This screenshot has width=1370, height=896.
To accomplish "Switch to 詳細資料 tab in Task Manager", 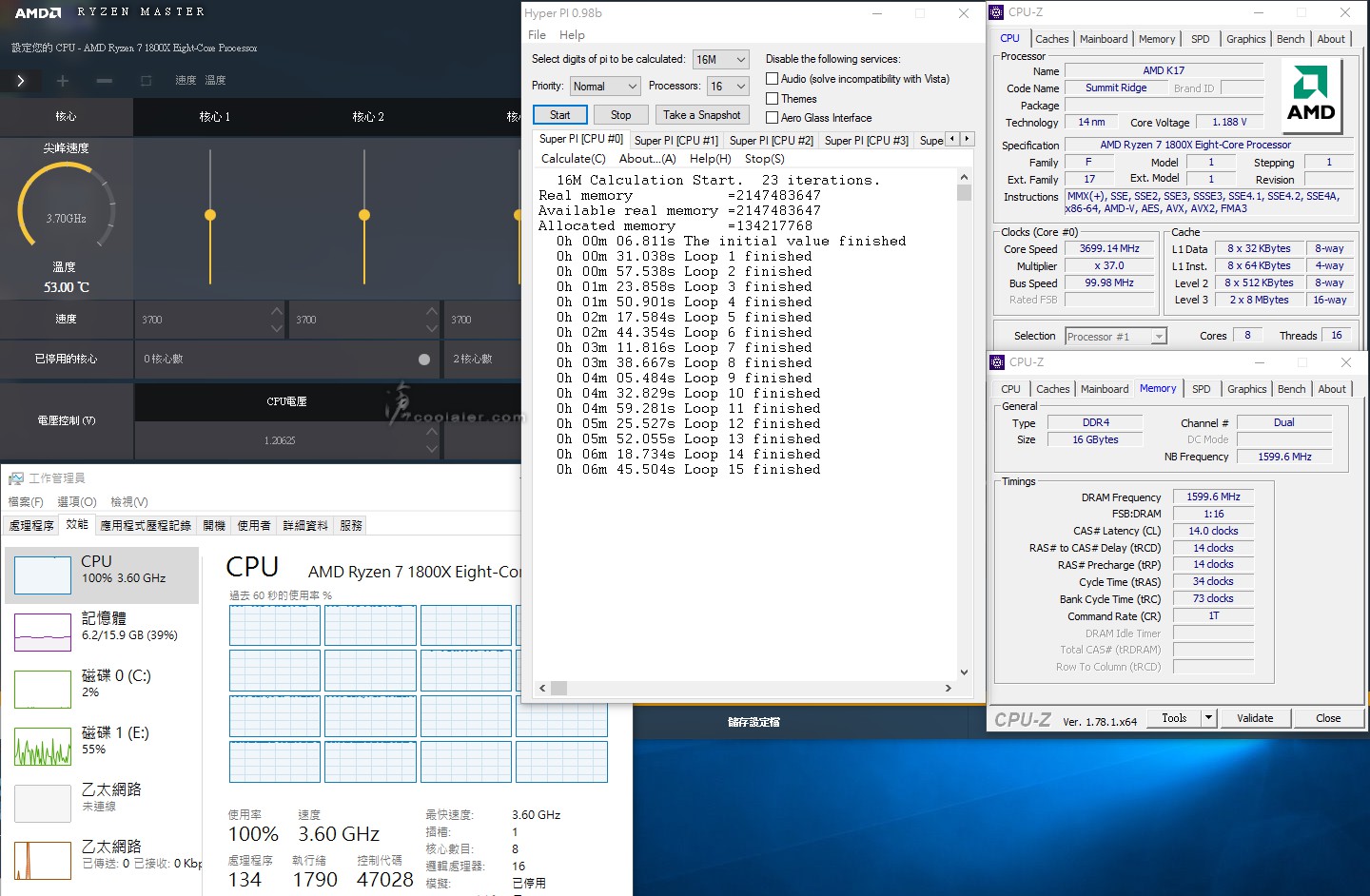I will tap(305, 526).
